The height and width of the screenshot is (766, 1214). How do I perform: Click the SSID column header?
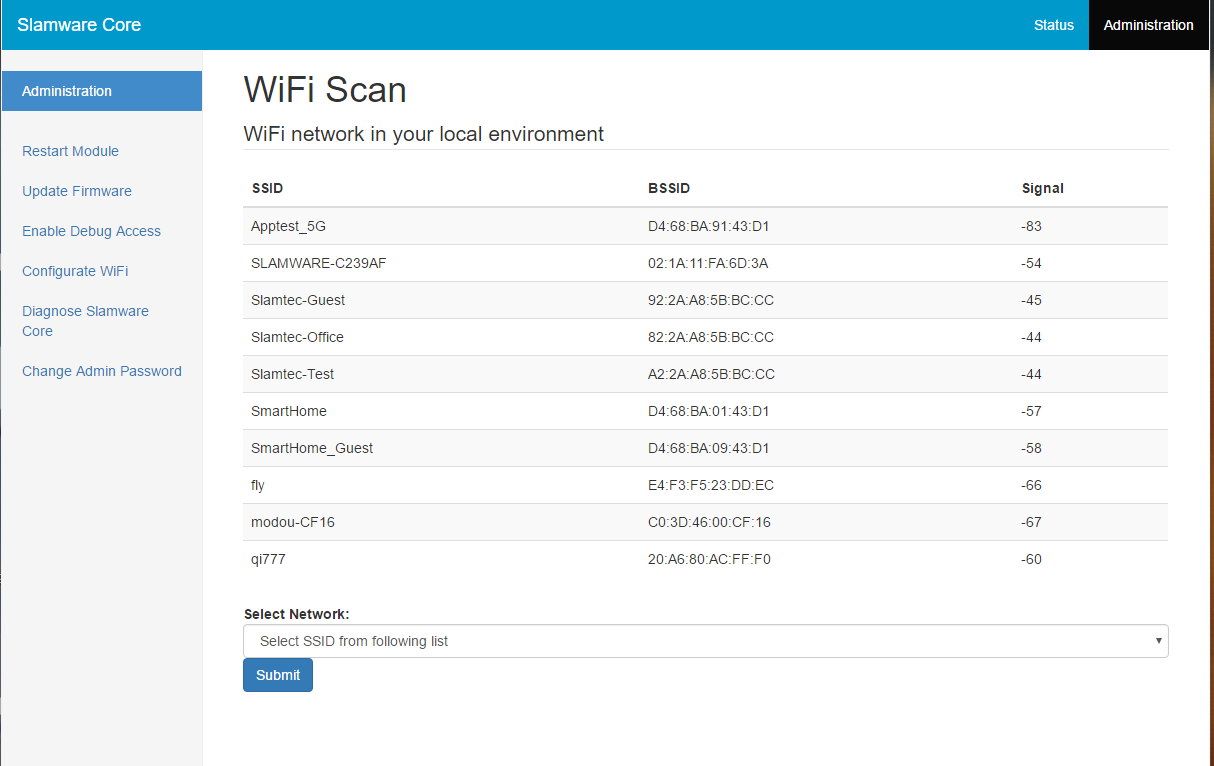pyautogui.click(x=267, y=188)
